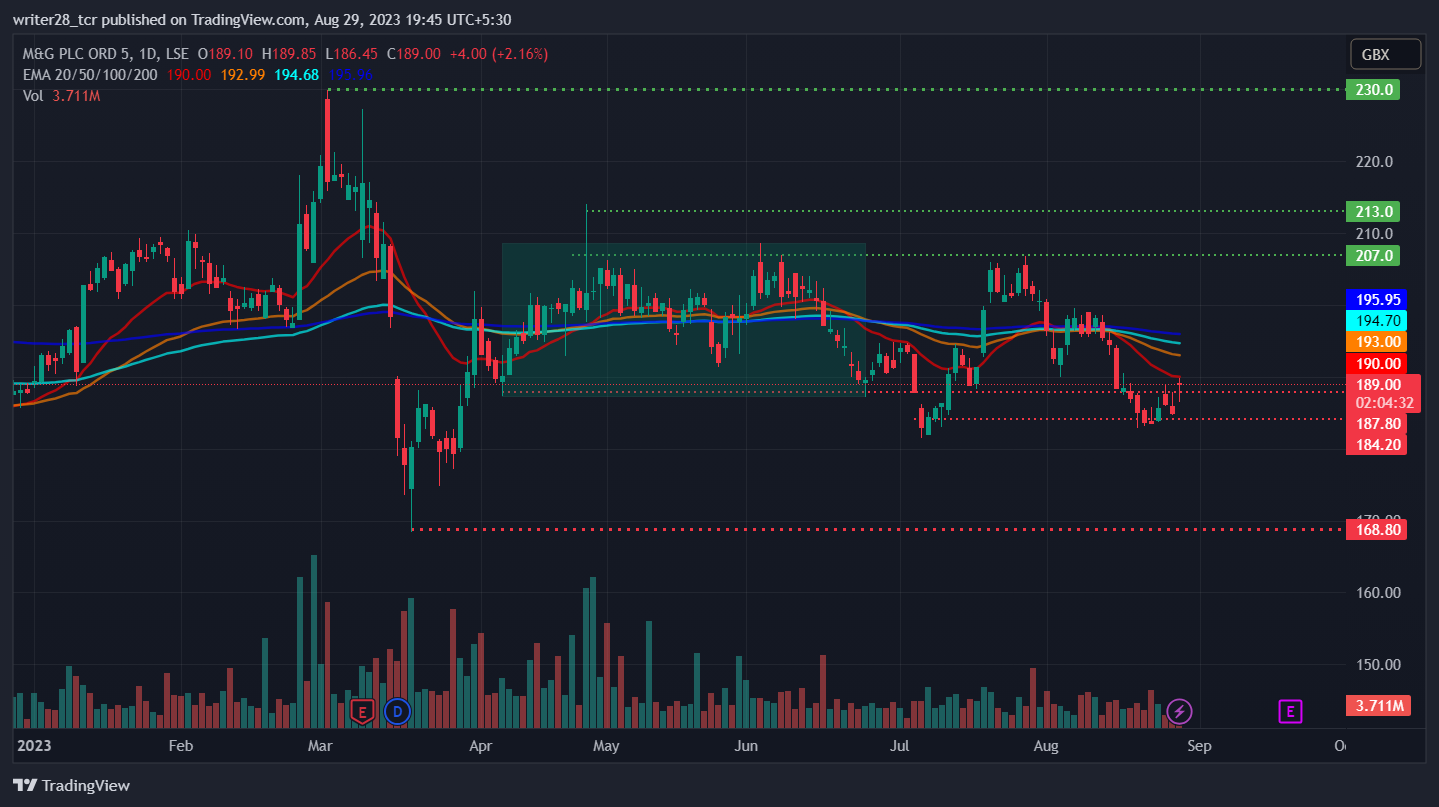Click the 2023 label on time axis
Image resolution: width=1439 pixels, height=807 pixels.
click(x=34, y=746)
